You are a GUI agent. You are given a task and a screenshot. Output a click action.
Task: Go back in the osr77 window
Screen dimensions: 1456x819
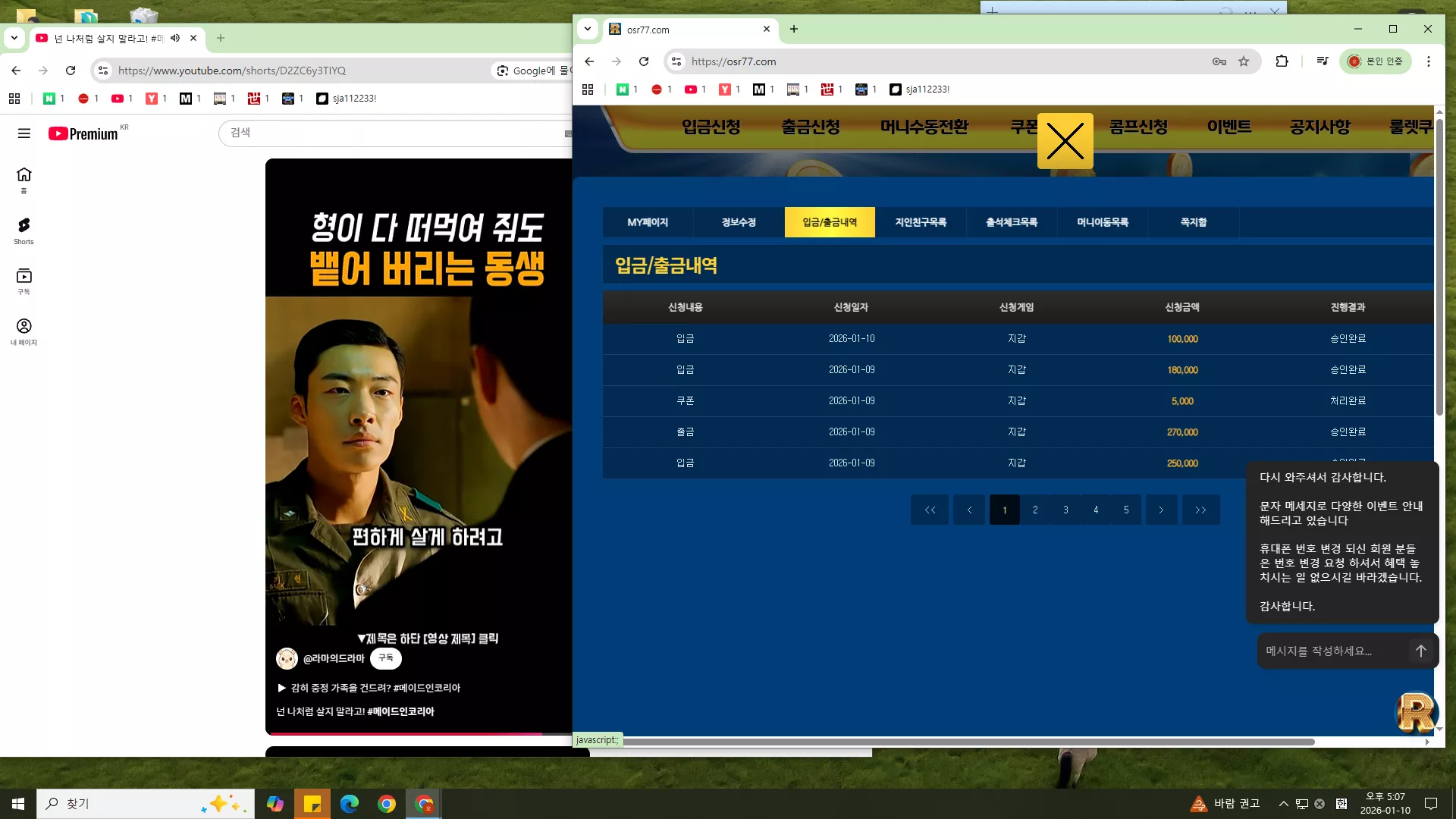(589, 61)
